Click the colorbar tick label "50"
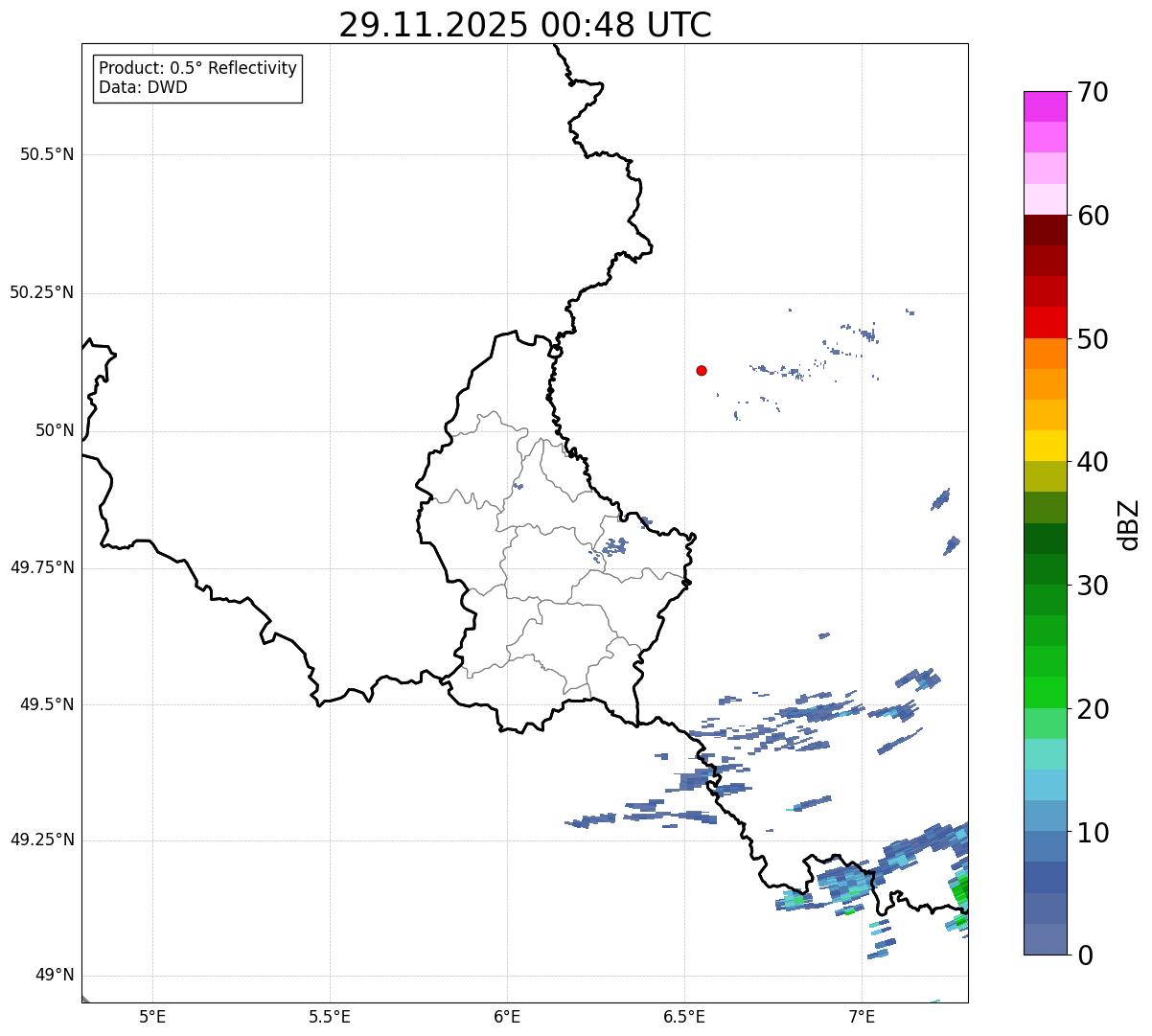 coord(1093,339)
